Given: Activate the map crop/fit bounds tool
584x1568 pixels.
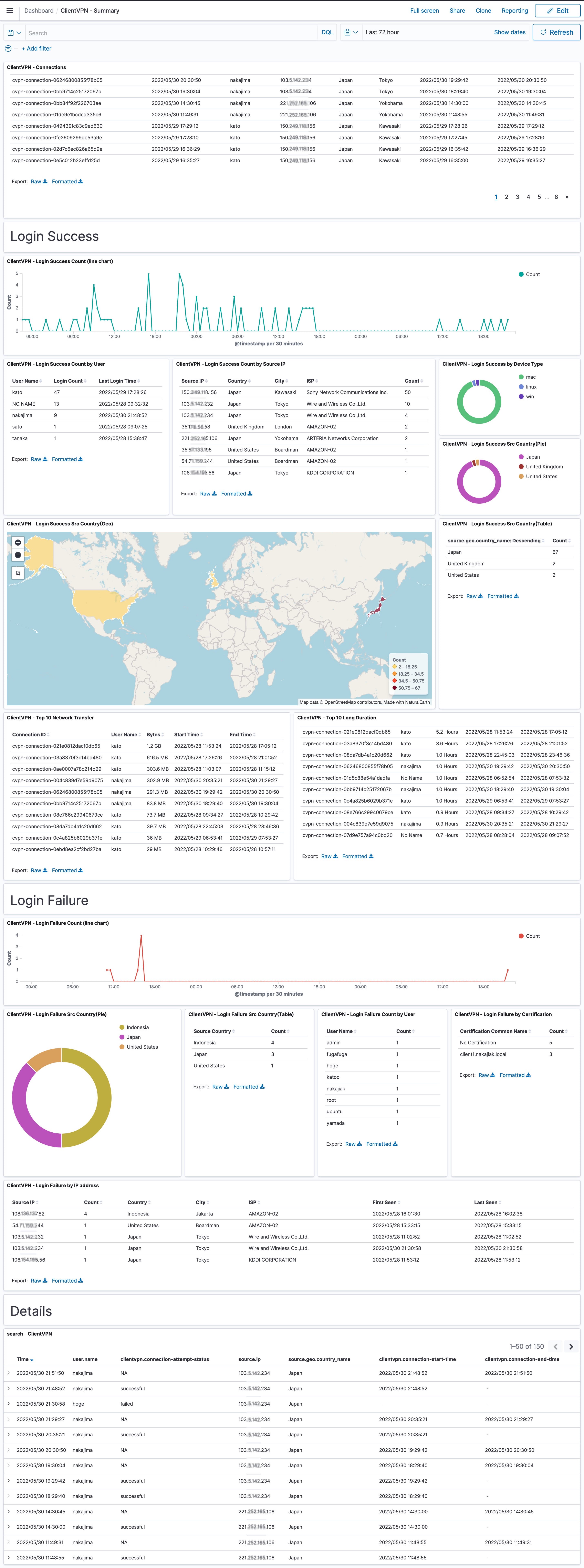Looking at the screenshot, I should click(18, 573).
